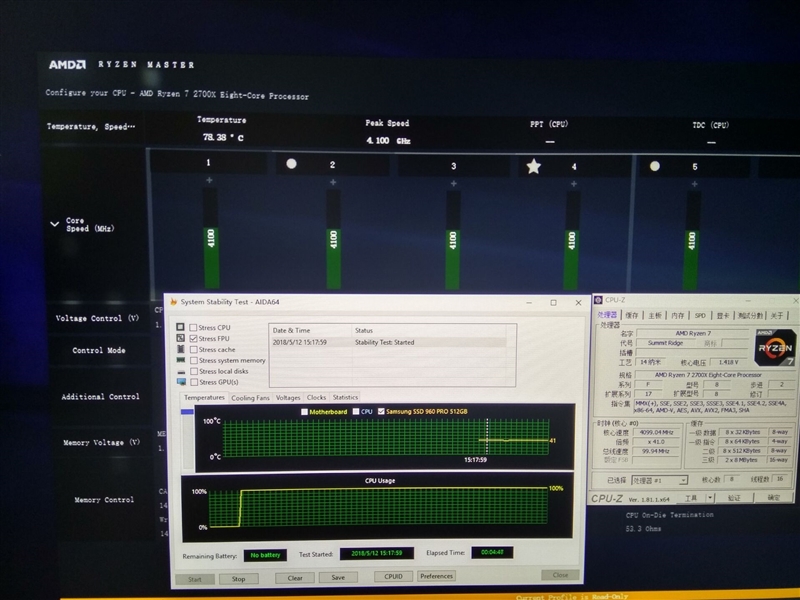Minimize the AIDA64 System Stability Test window

[529, 303]
